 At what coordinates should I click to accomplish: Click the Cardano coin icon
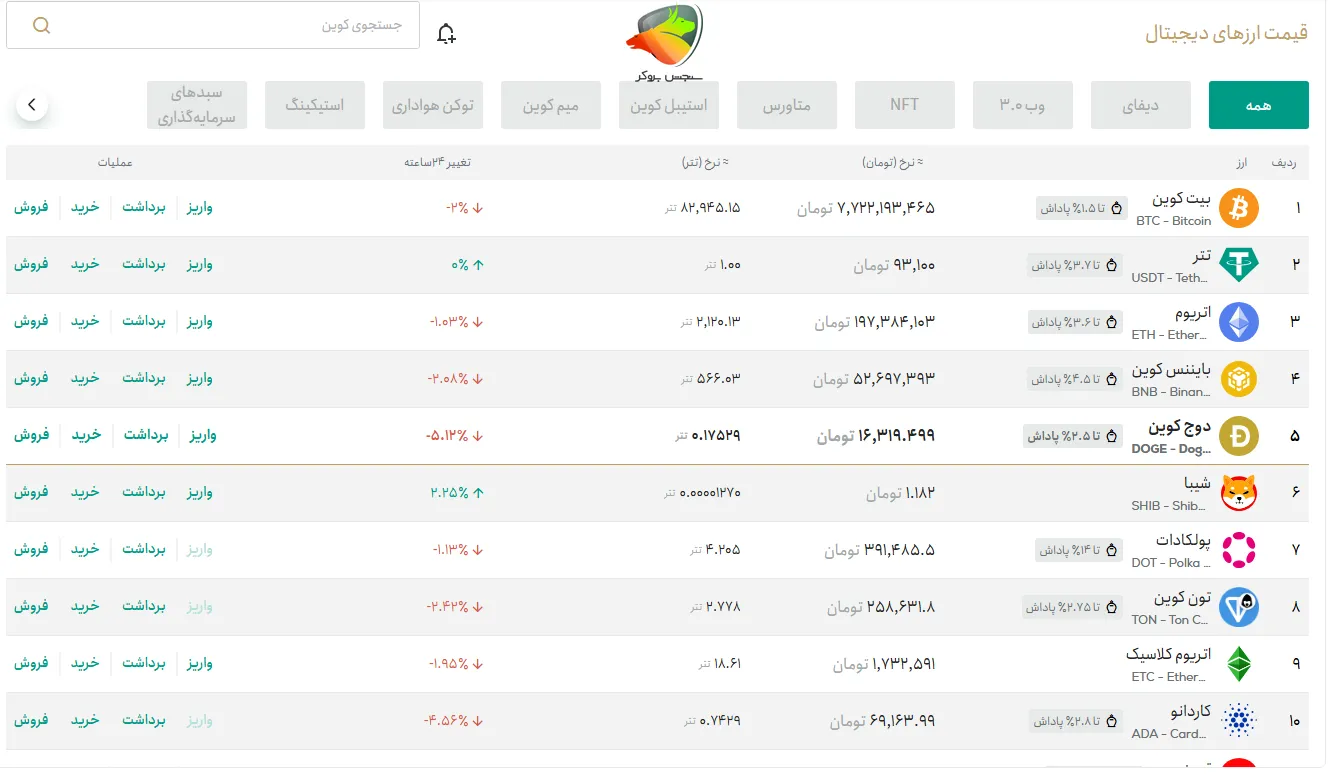point(1238,720)
